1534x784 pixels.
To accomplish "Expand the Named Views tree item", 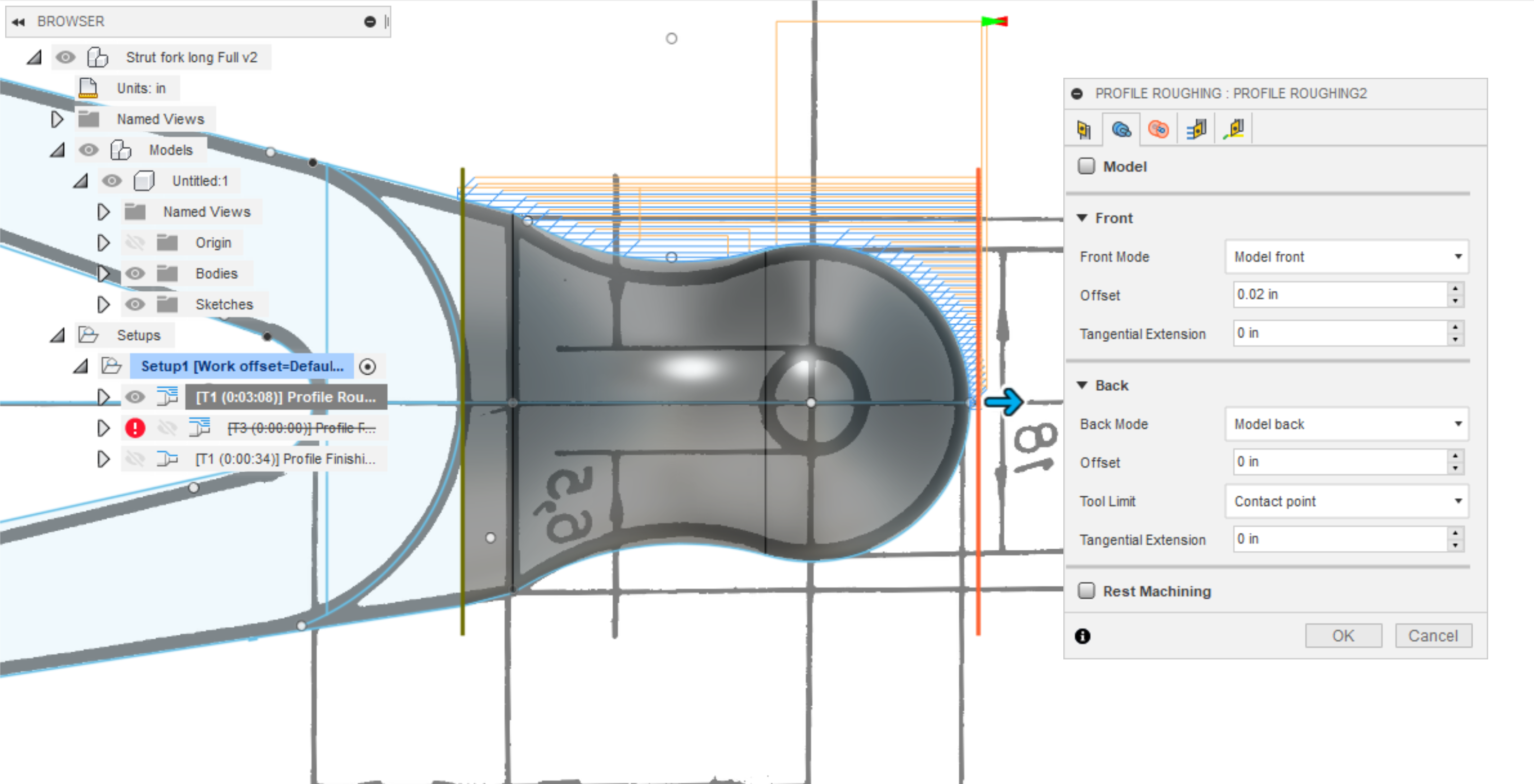I will pos(57,118).
